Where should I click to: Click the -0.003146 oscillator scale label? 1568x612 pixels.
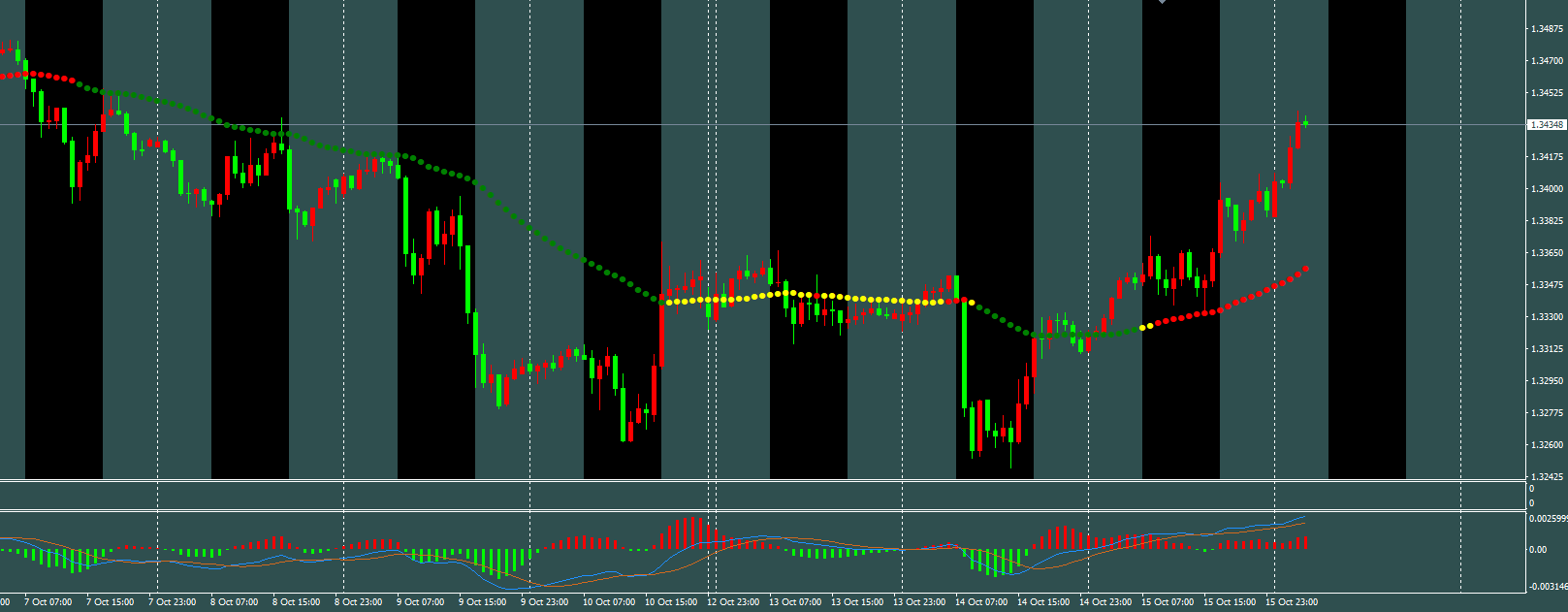[x=1548, y=587]
